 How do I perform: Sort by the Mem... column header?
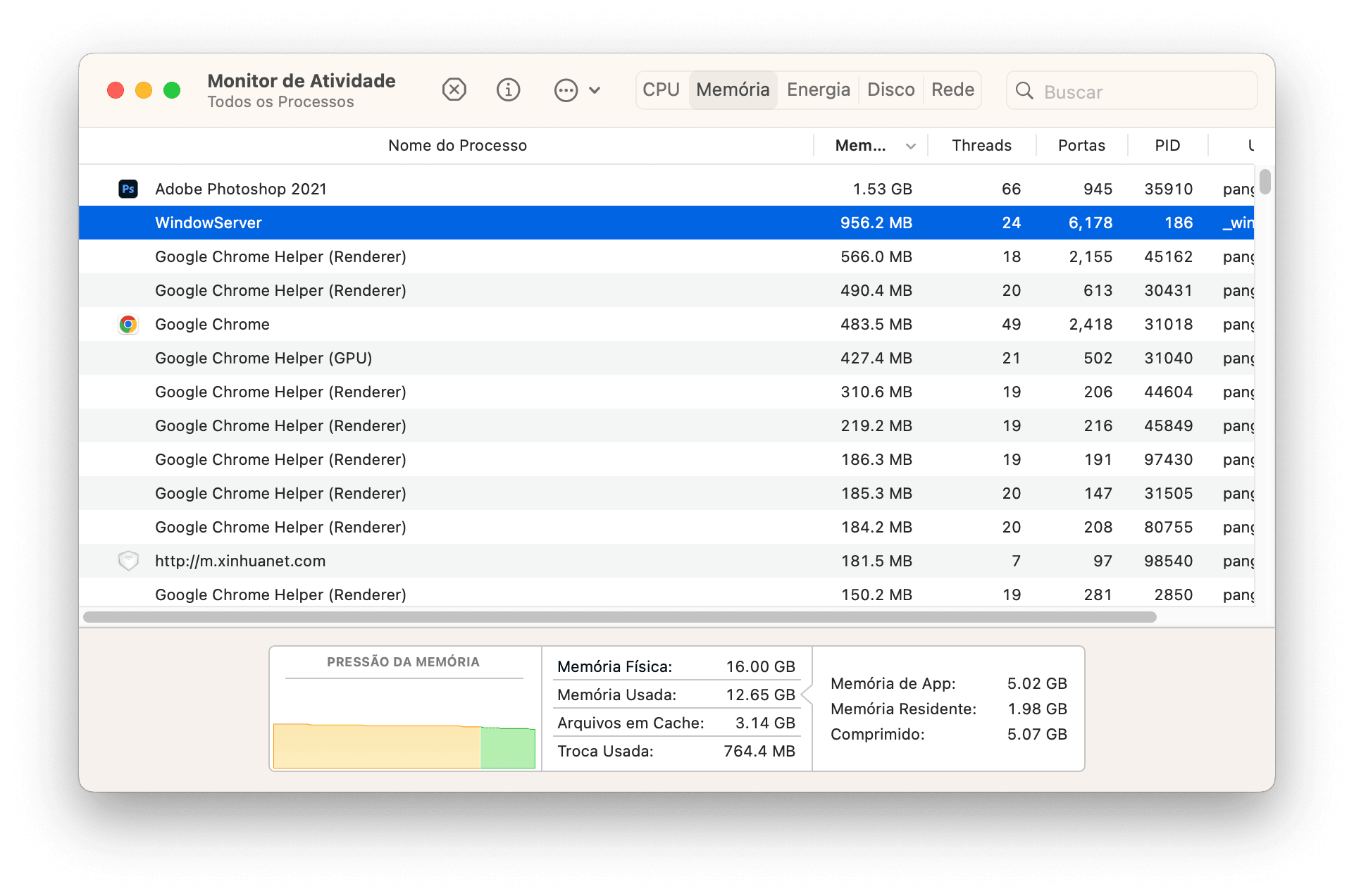(860, 146)
